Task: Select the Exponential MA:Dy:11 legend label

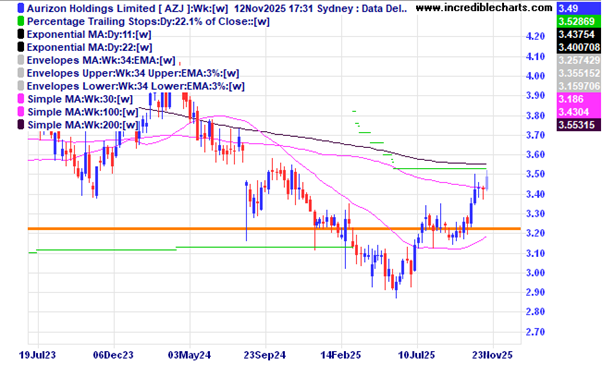Action: pos(89,35)
